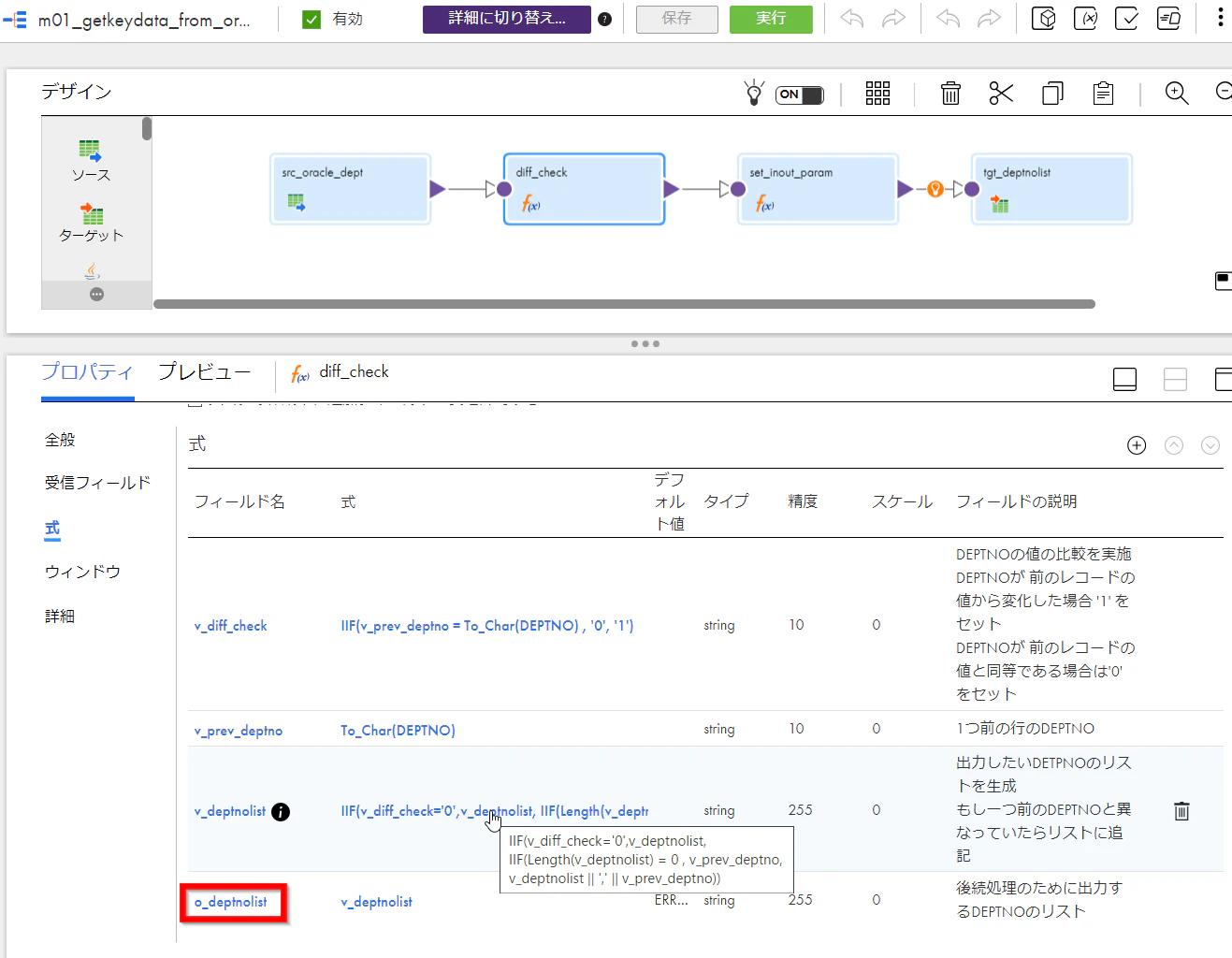Viewport: 1232px width, 958px height.
Task: Edit the o_deptnolist expression v_deptnolist
Action: pos(376,902)
